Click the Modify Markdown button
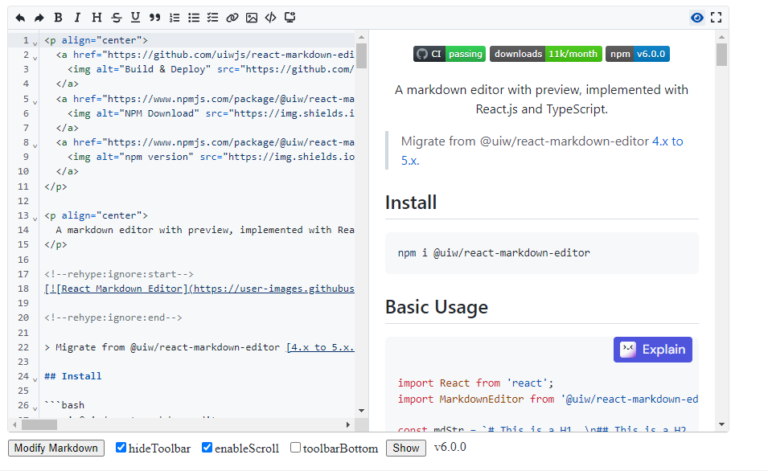Screen dimensions: 768x471 (x=56, y=448)
